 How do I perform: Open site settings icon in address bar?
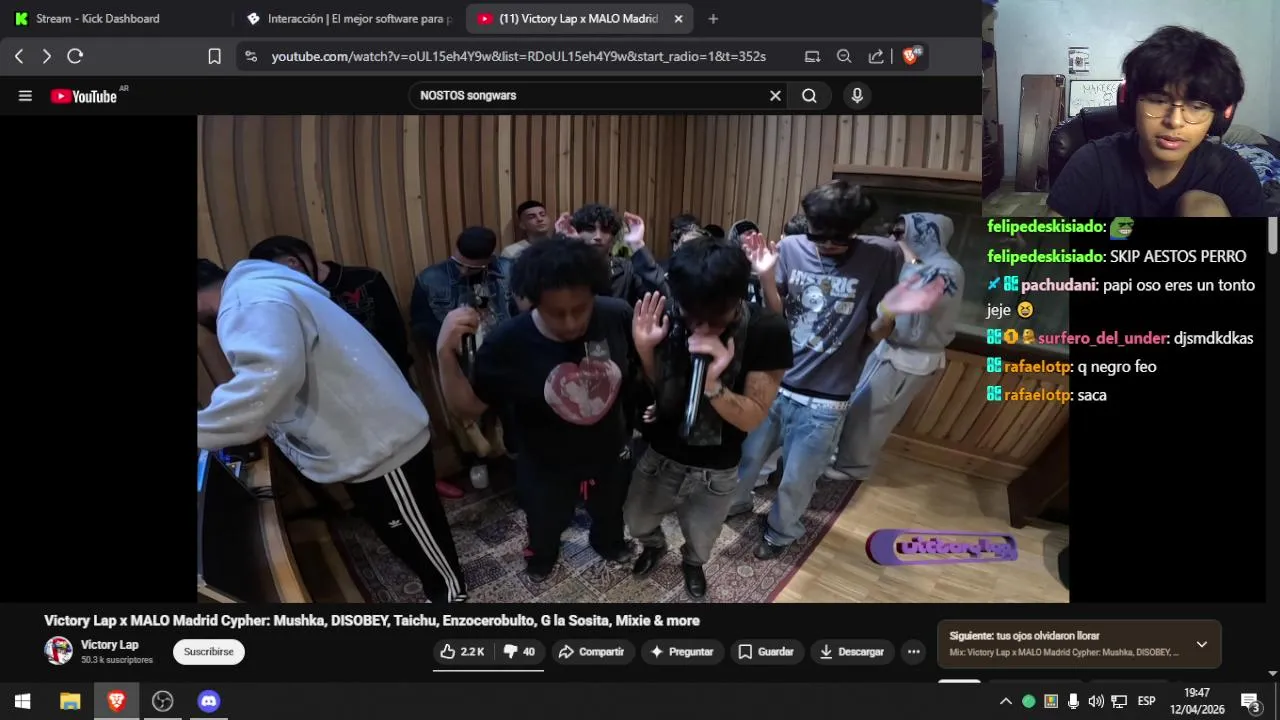(251, 57)
